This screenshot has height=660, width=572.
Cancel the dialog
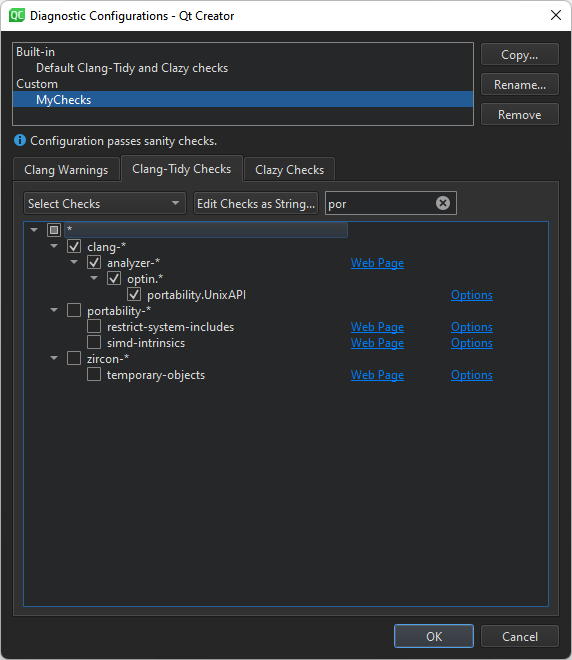coord(520,636)
